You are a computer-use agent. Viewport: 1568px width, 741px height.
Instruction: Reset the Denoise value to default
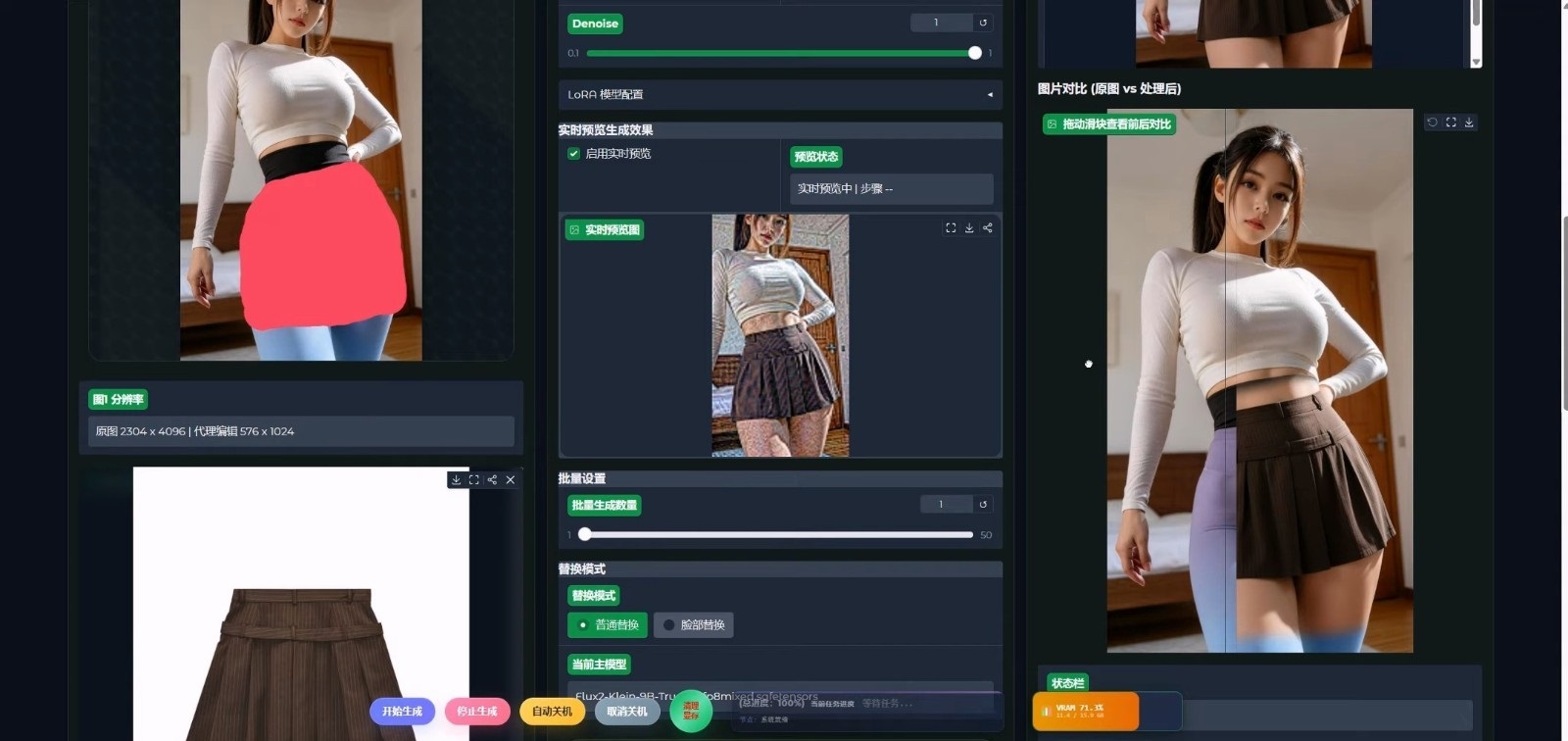(983, 23)
